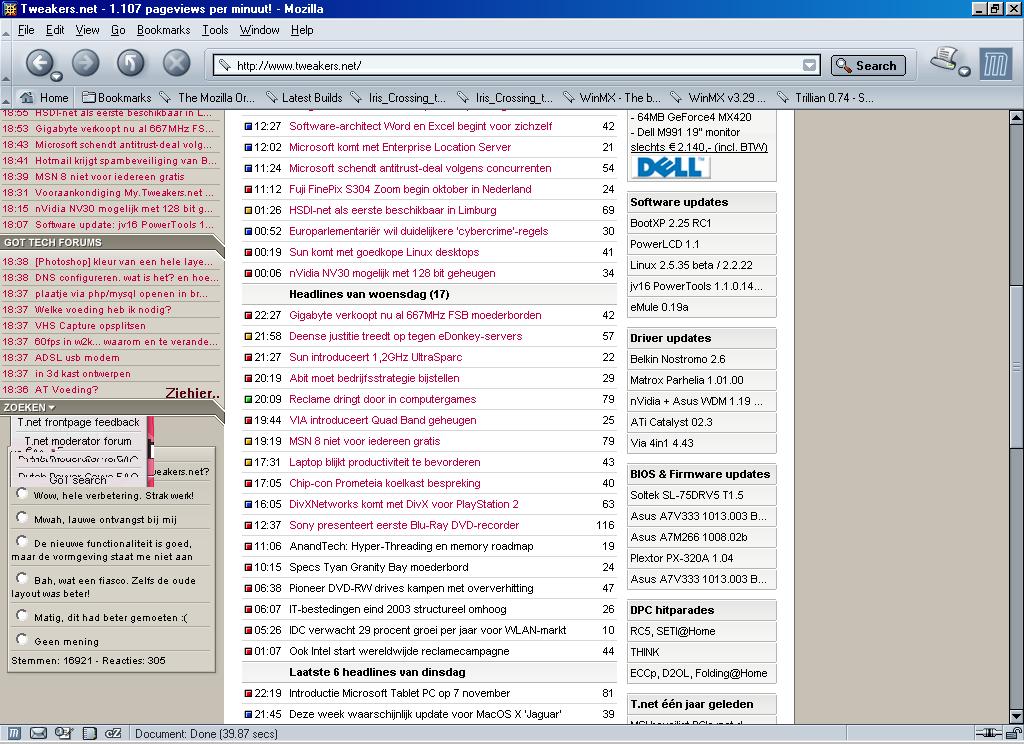This screenshot has height=744, width=1024.
Task: Reload the page with the Reload button
Action: (x=131, y=63)
